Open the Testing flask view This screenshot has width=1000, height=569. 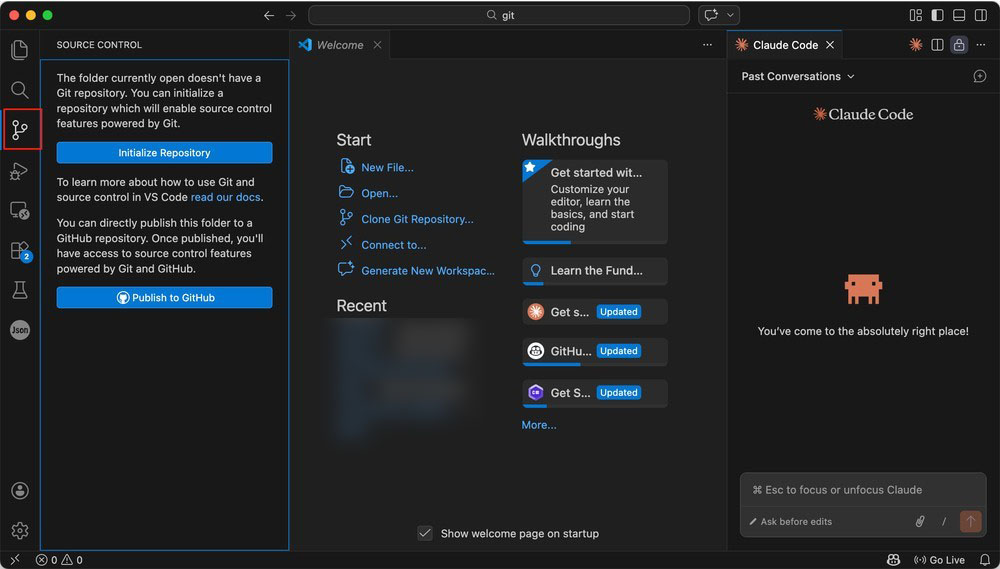pyautogui.click(x=20, y=290)
